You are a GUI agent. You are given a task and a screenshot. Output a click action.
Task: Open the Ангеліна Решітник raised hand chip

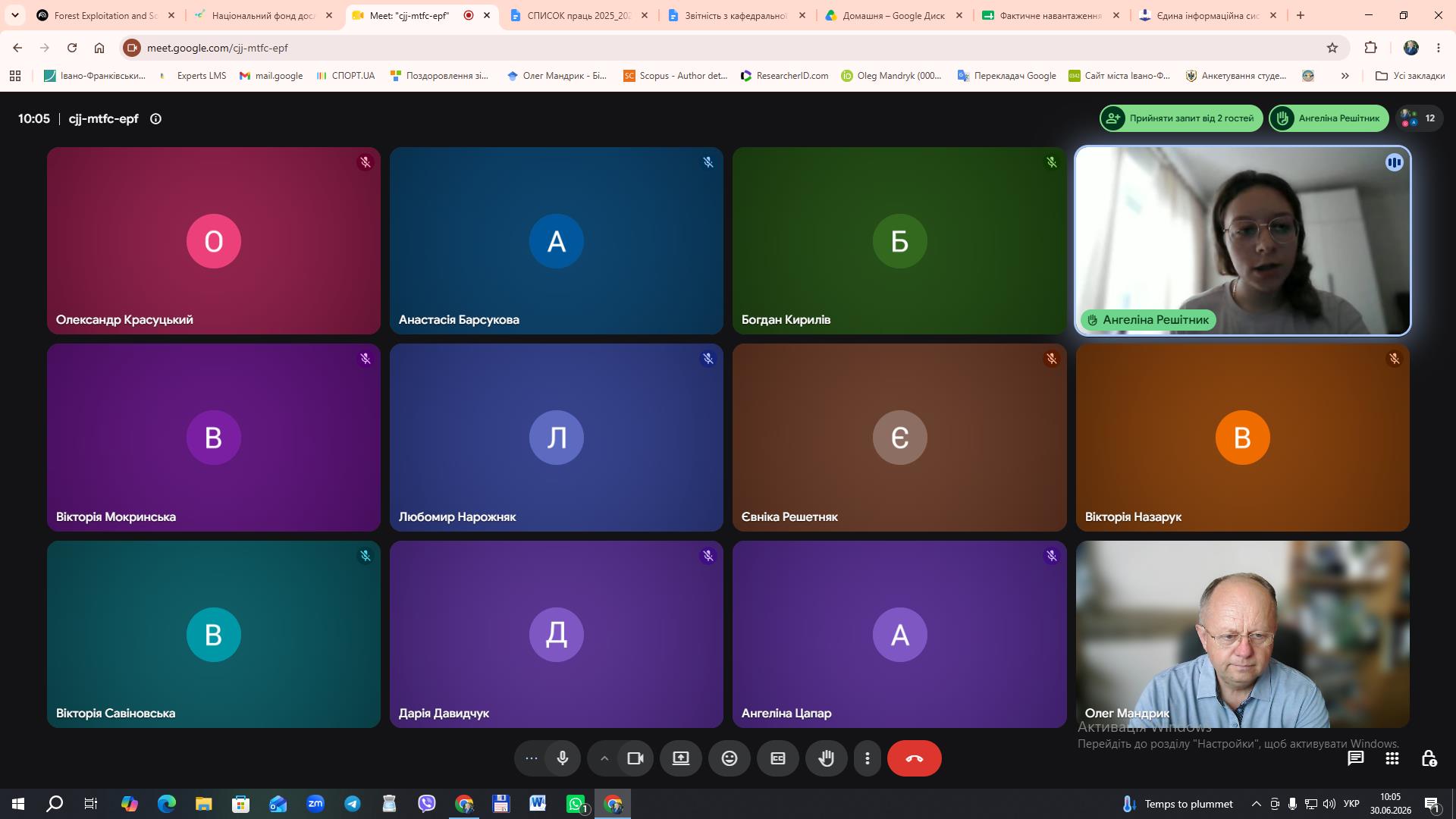1329,118
